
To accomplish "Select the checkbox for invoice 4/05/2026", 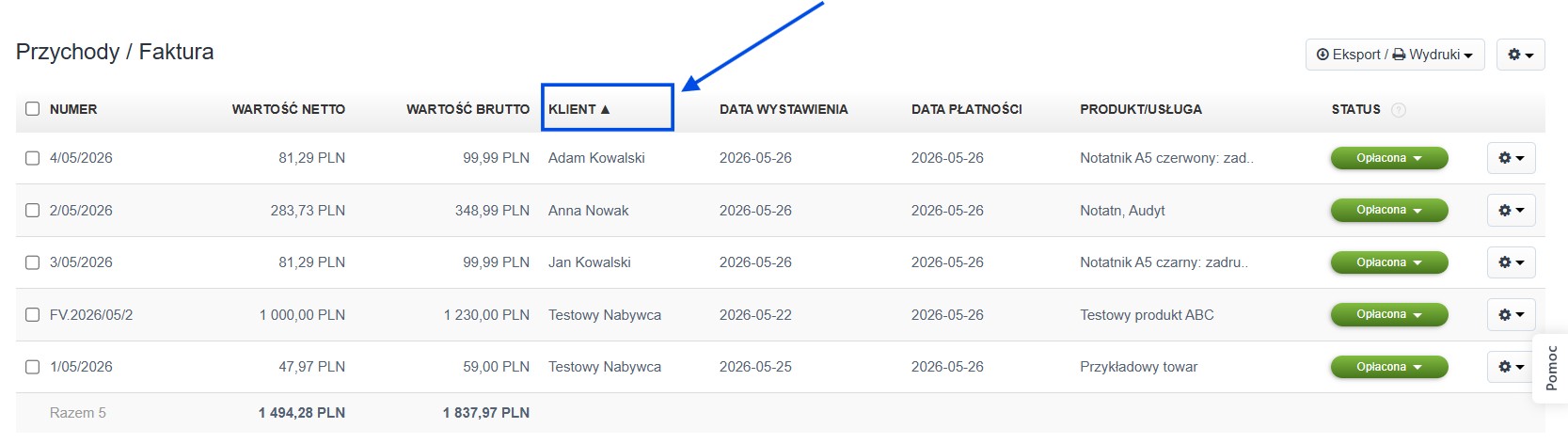I will (32, 158).
